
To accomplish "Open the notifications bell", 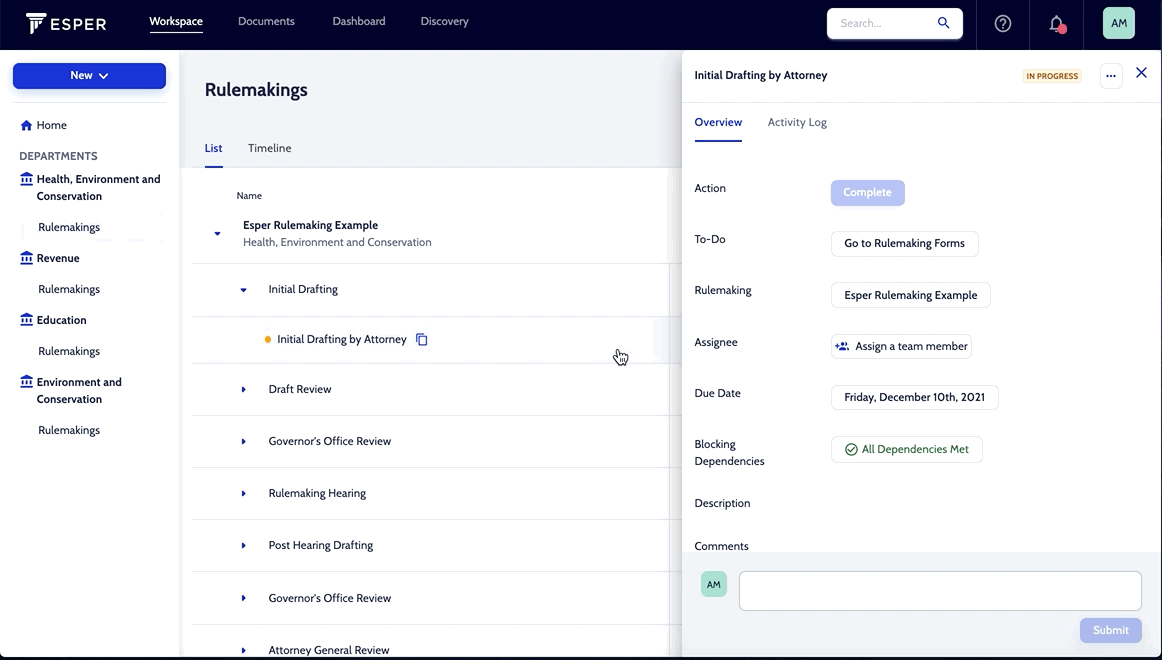I will (x=1057, y=23).
